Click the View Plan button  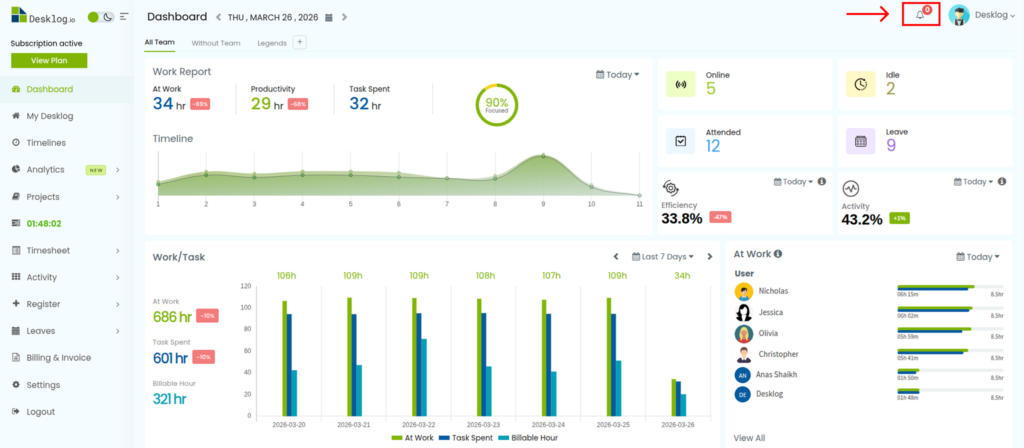pyautogui.click(x=49, y=60)
